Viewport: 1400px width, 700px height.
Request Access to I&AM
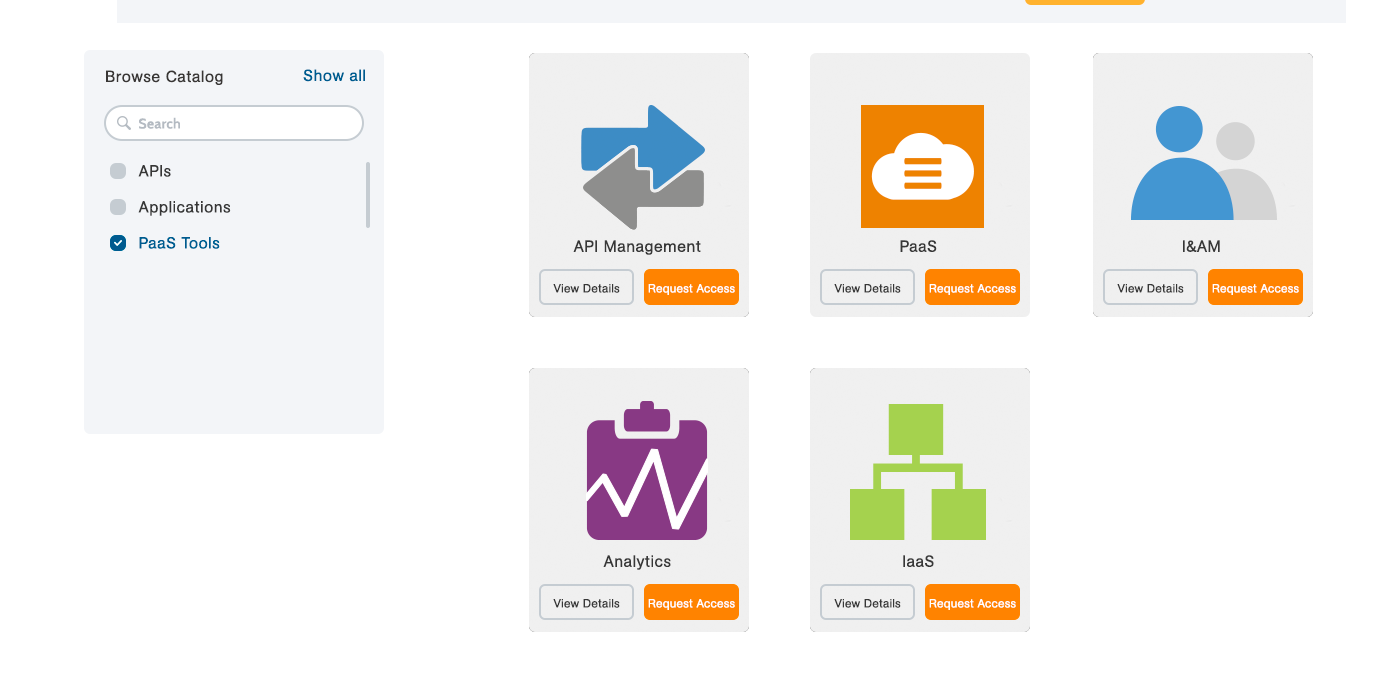(x=1255, y=288)
